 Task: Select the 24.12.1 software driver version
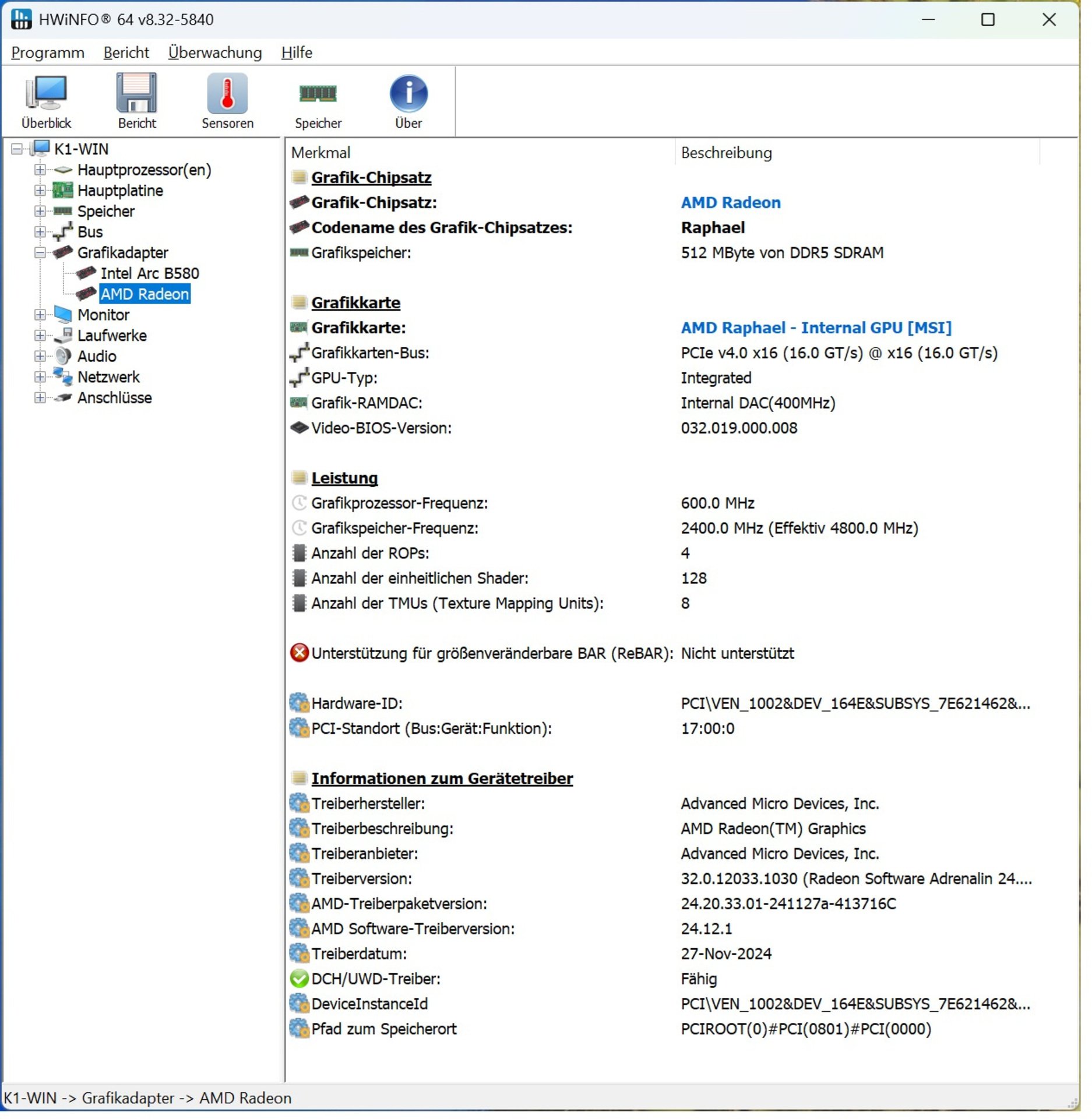(x=707, y=930)
